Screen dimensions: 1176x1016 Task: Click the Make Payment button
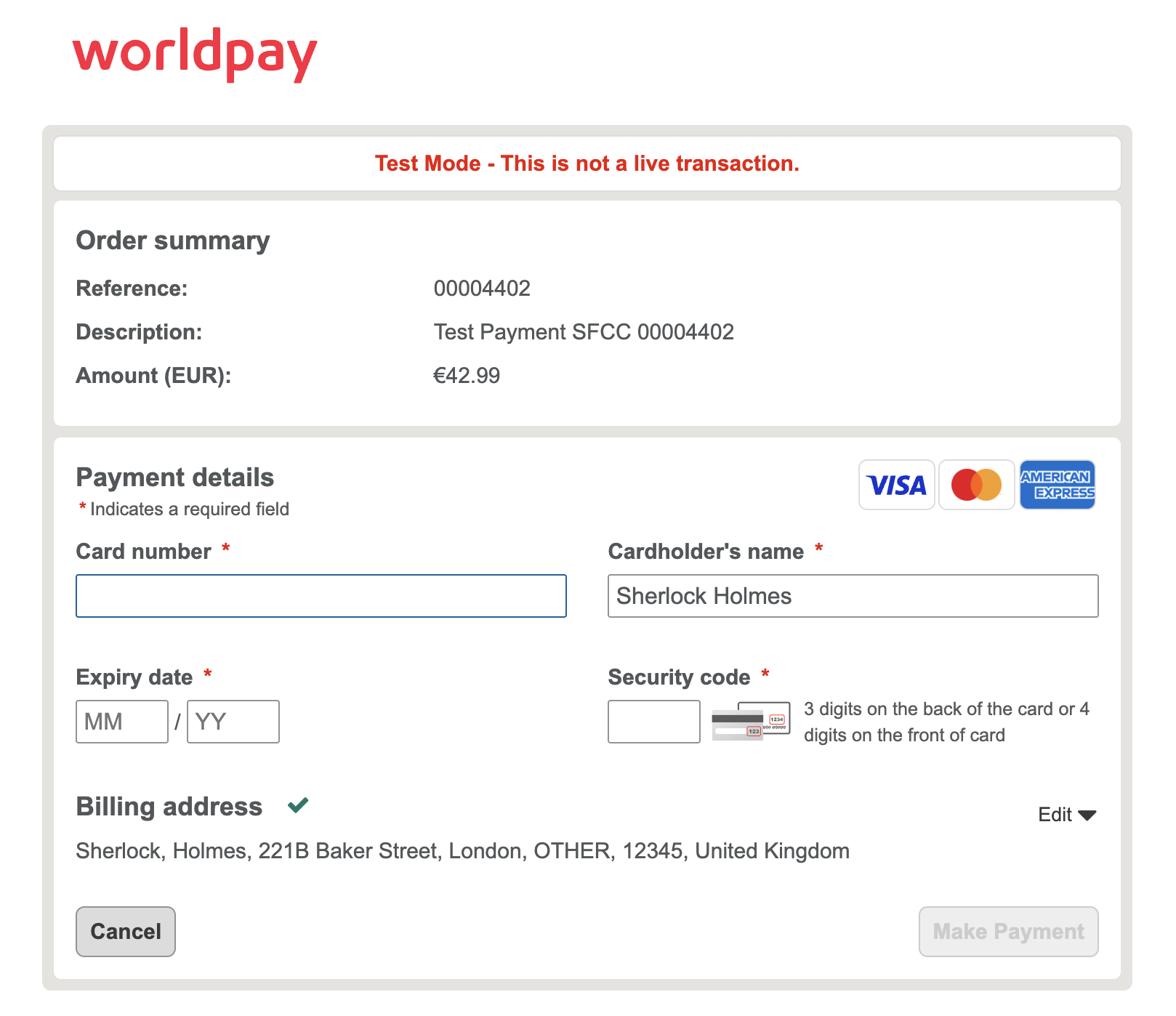coord(1008,932)
